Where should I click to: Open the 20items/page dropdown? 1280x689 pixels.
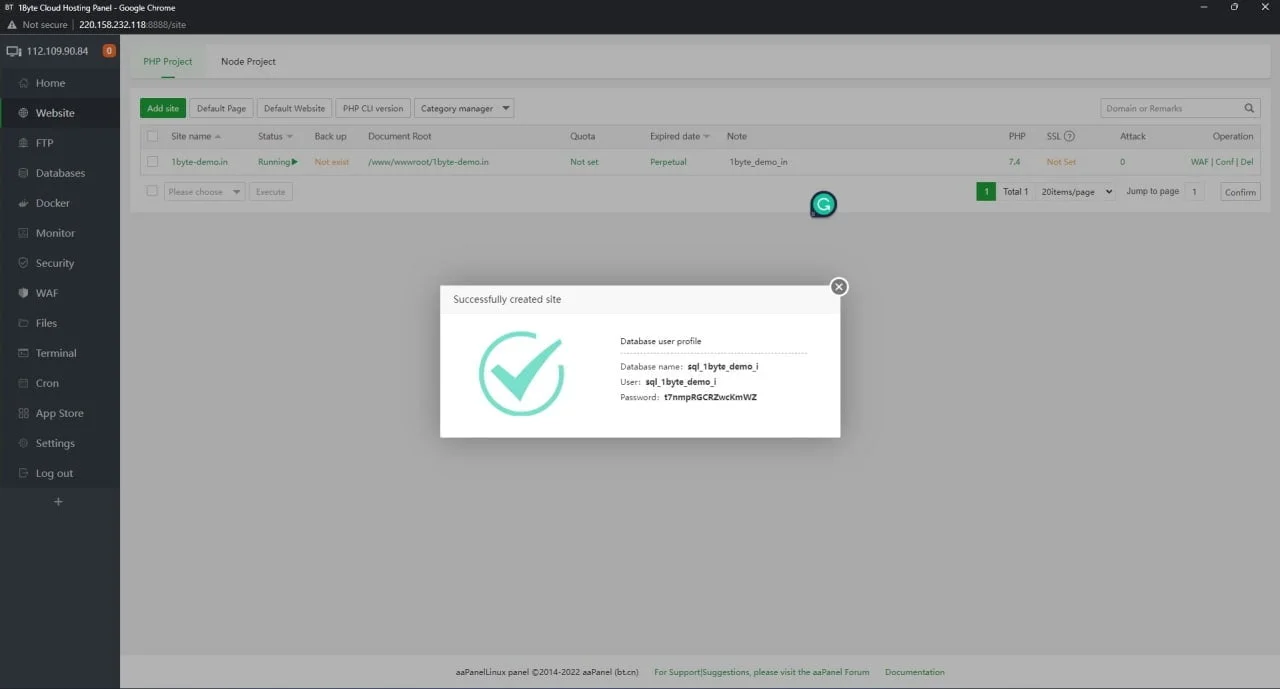coord(1075,191)
